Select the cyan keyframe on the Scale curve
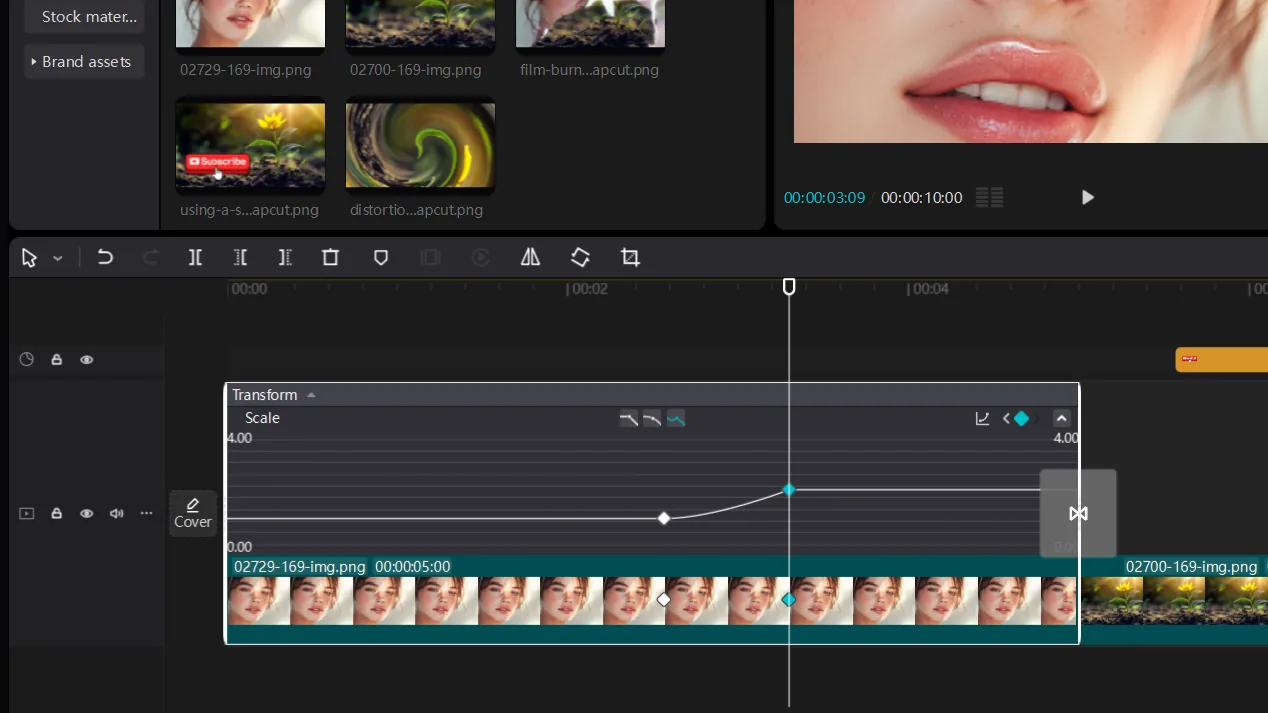1268x713 pixels. (789, 489)
